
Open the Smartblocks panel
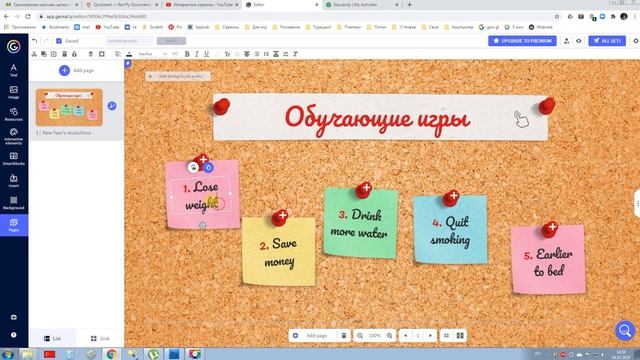[13, 158]
